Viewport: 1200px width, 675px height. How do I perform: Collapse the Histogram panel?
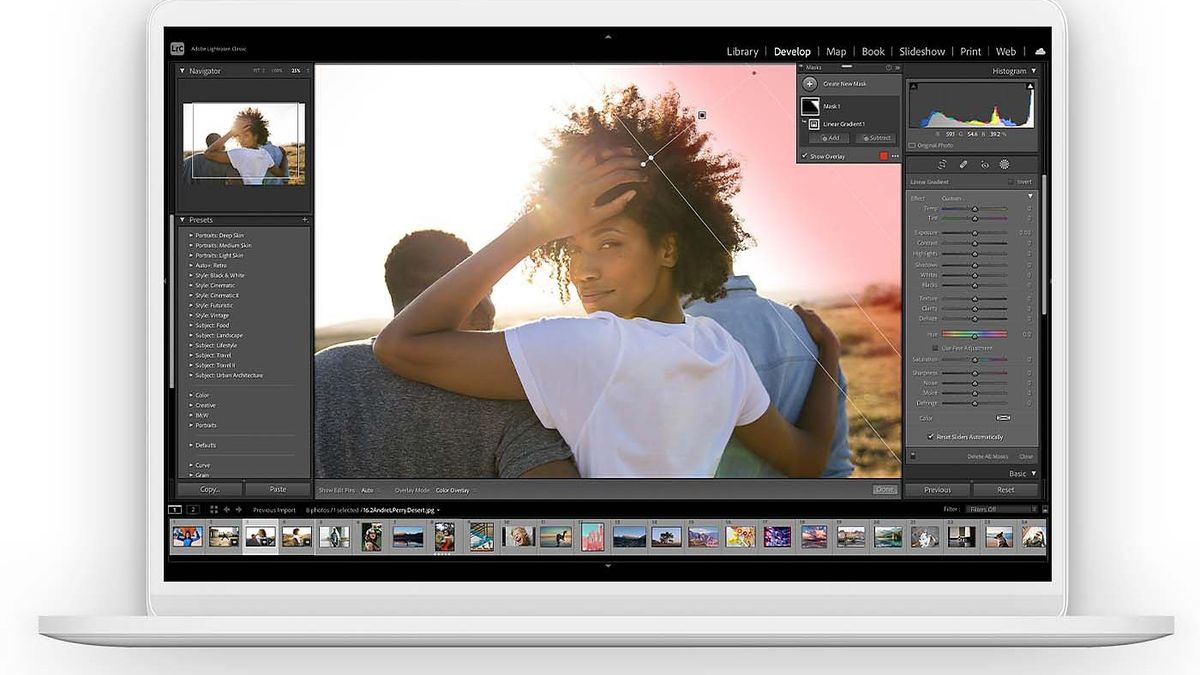pyautogui.click(x=1035, y=71)
